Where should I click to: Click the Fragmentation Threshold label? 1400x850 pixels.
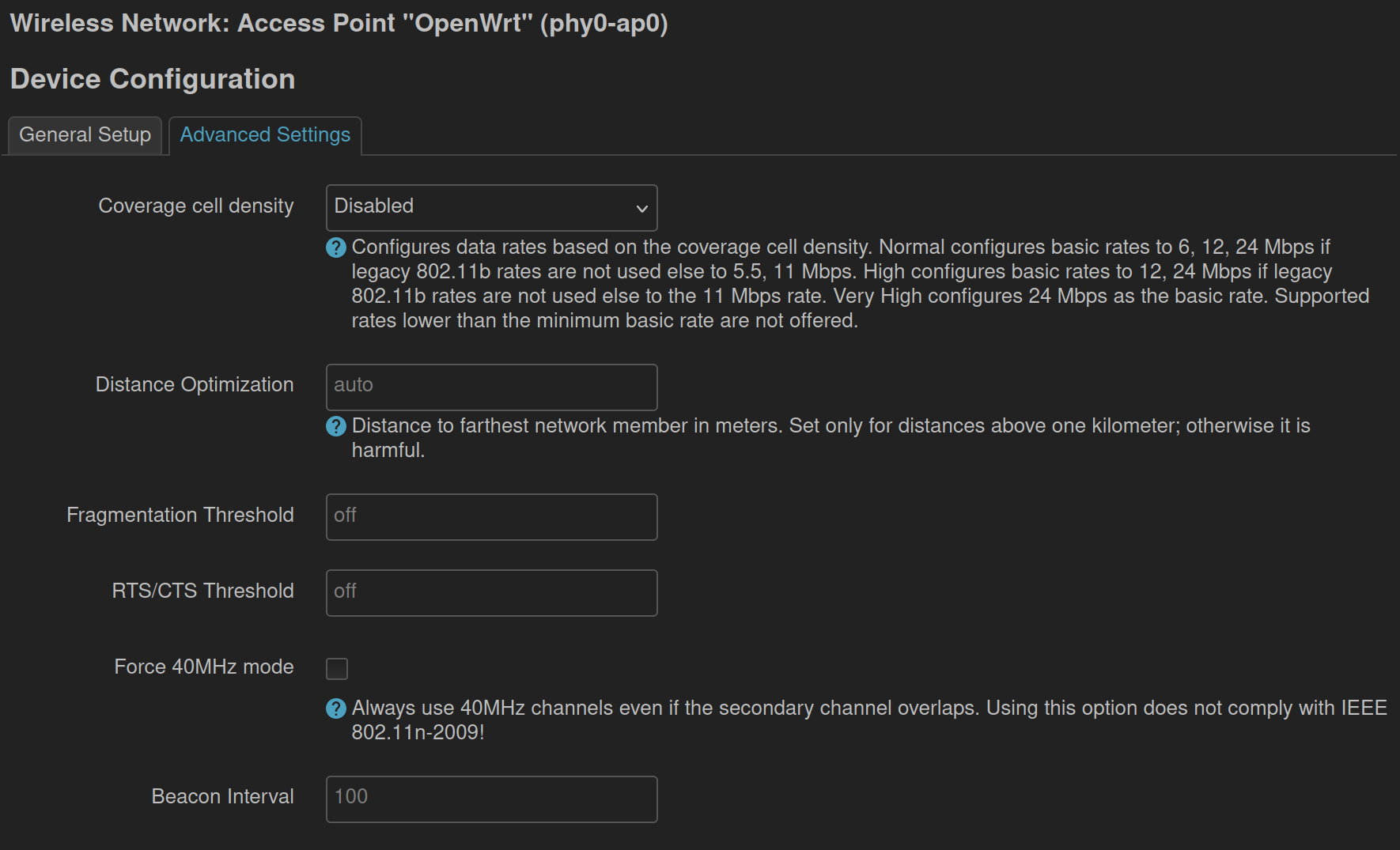pos(180,515)
